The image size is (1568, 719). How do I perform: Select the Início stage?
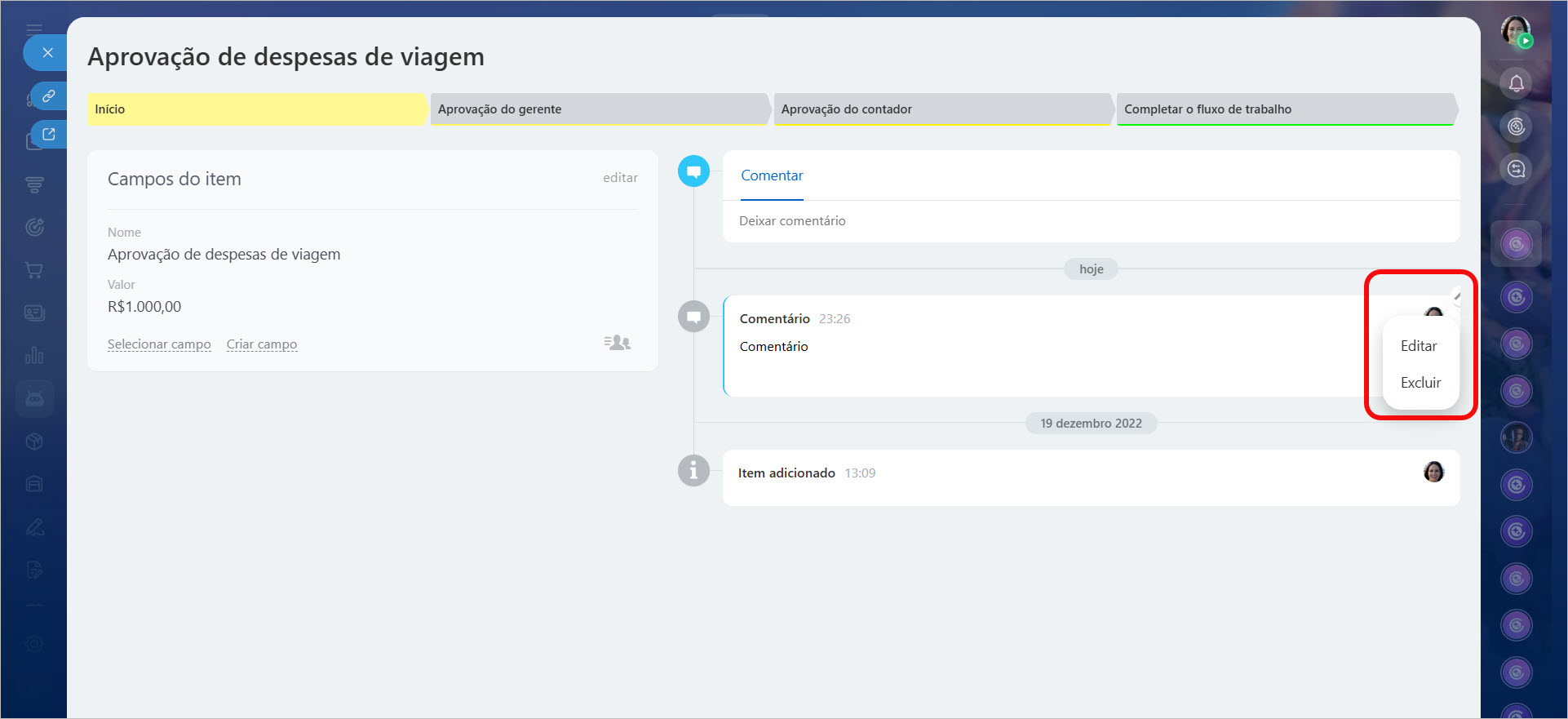[x=256, y=109]
